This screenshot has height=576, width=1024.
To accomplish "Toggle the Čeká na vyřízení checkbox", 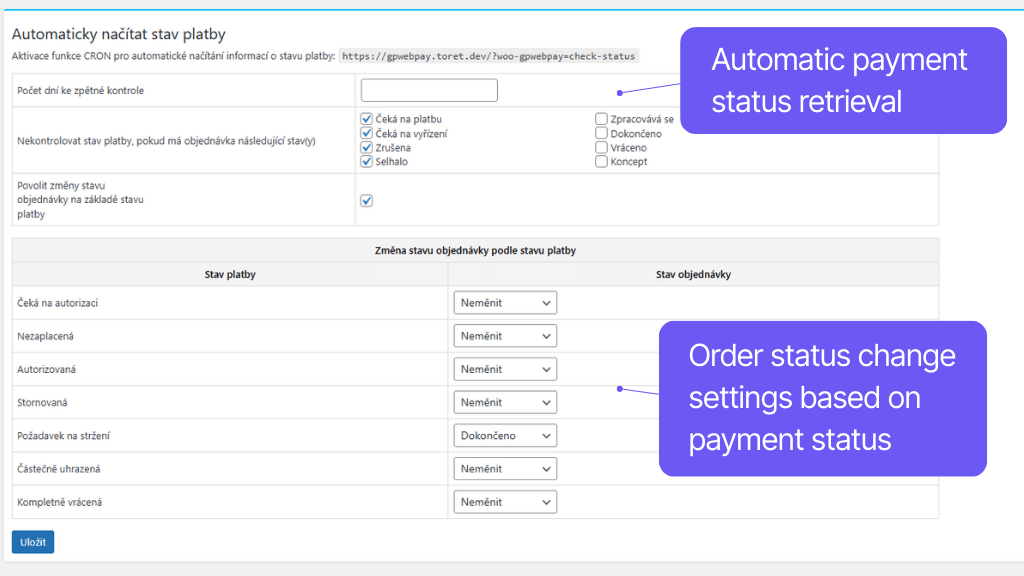I will tap(366, 133).
